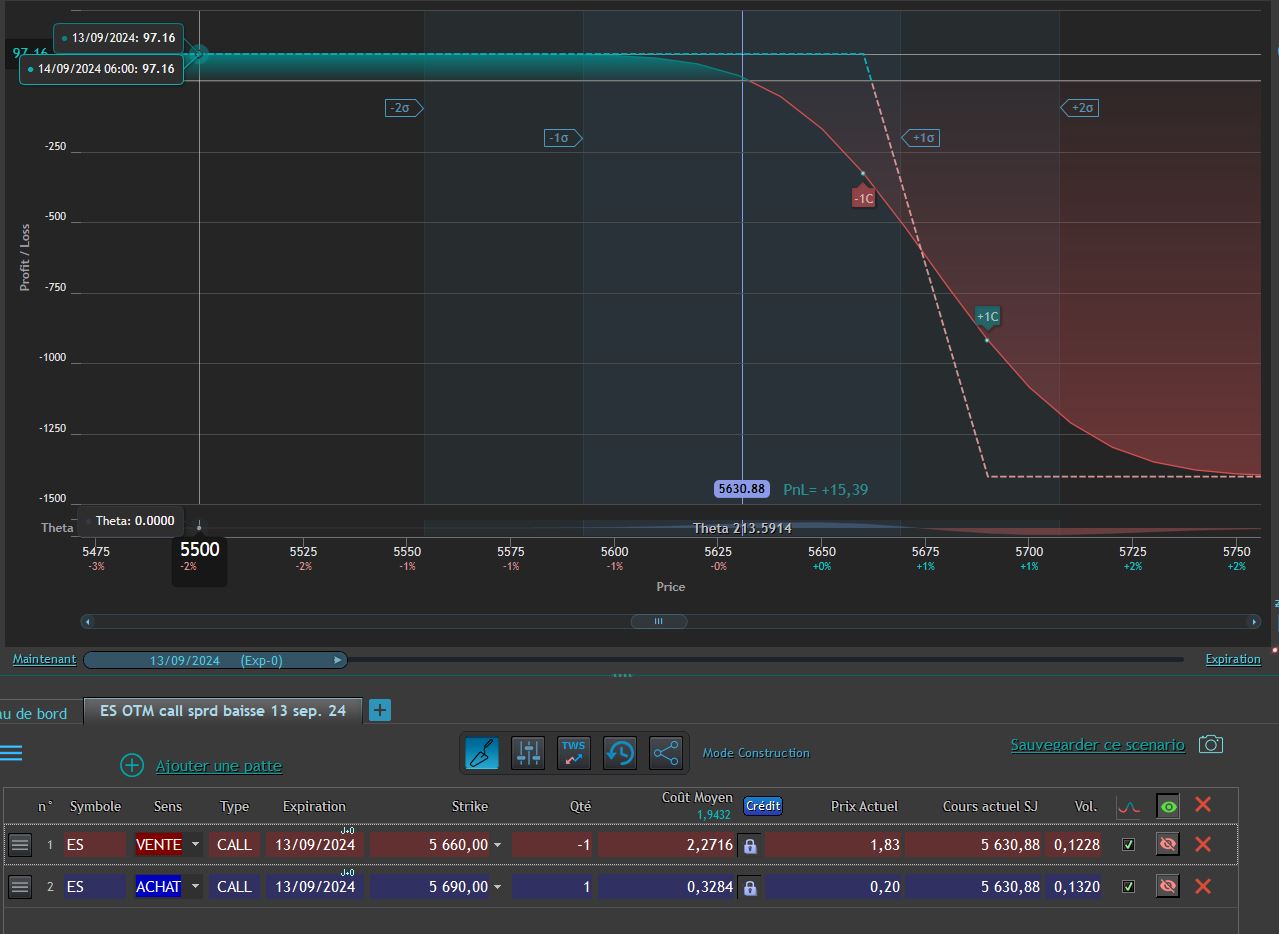Click the right arrow of the chart scrollbar

tap(1253, 621)
